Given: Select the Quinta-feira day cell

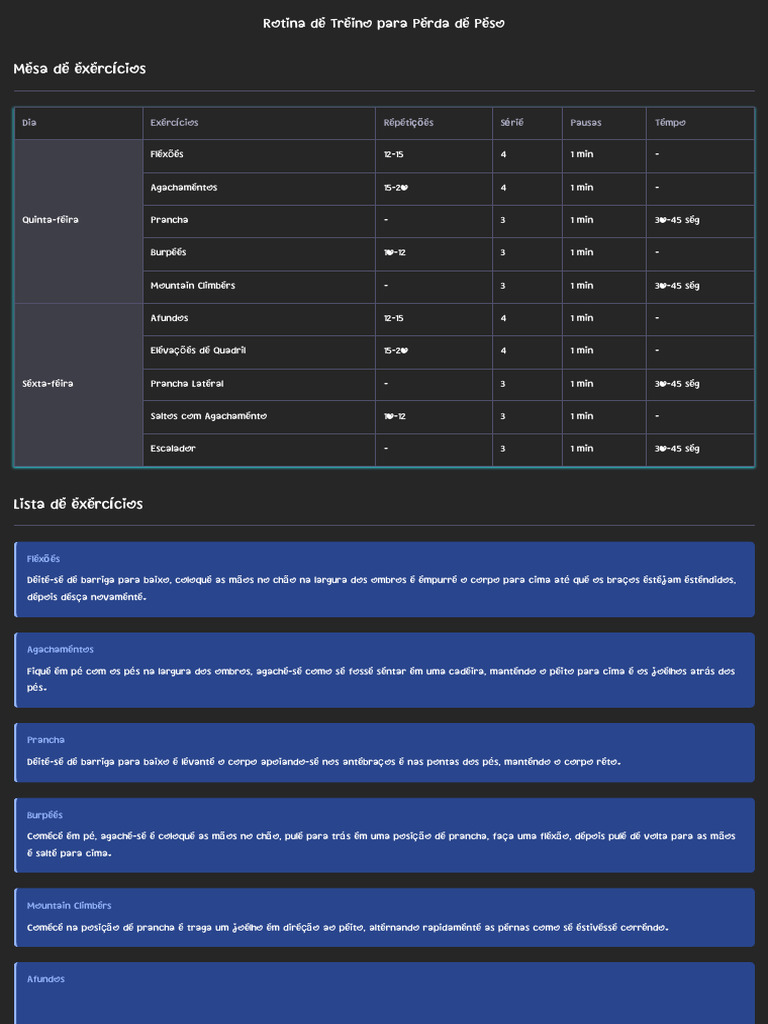Looking at the screenshot, I should pos(78,221).
